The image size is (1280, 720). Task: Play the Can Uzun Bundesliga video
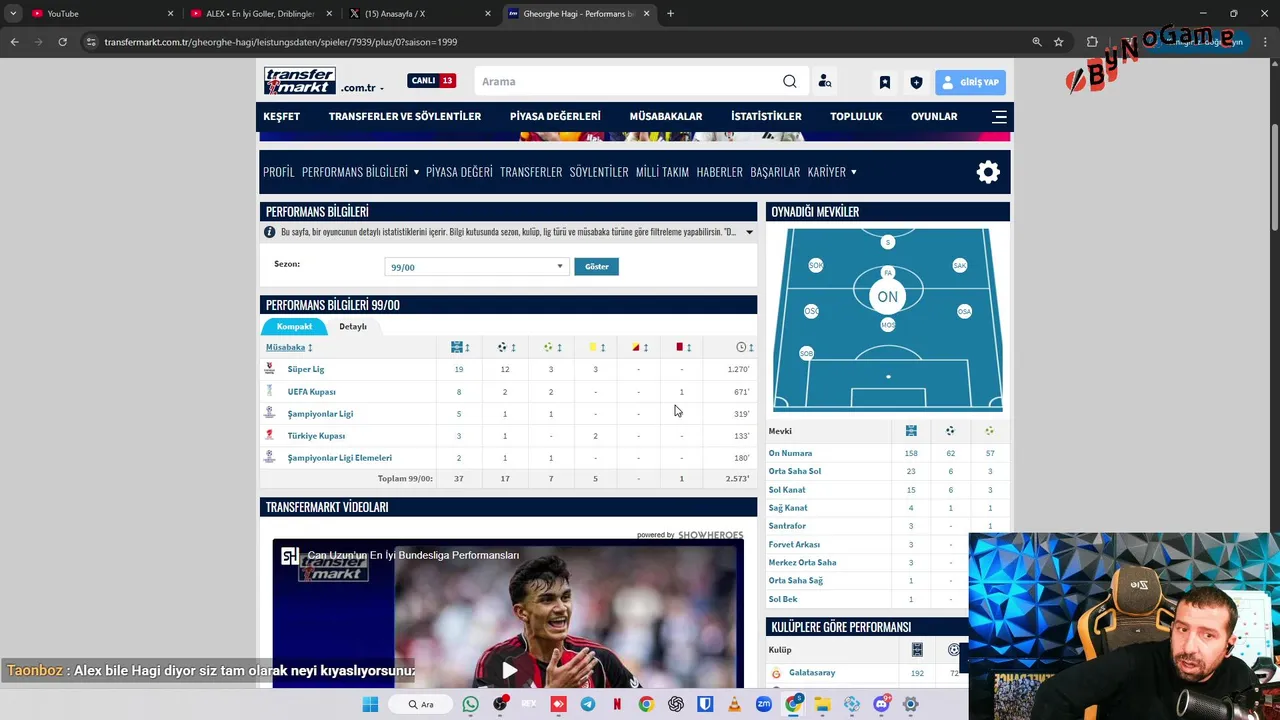[509, 670]
